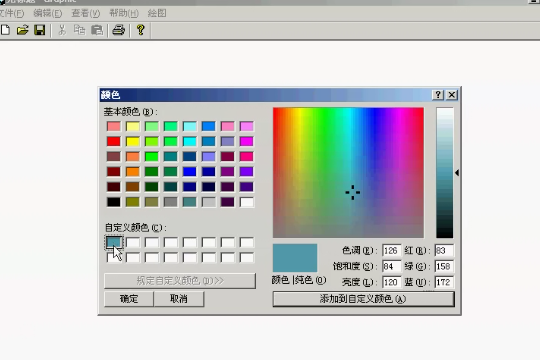The image size is (540, 360).
Task: Click the 确定 button
Action: click(x=129, y=299)
